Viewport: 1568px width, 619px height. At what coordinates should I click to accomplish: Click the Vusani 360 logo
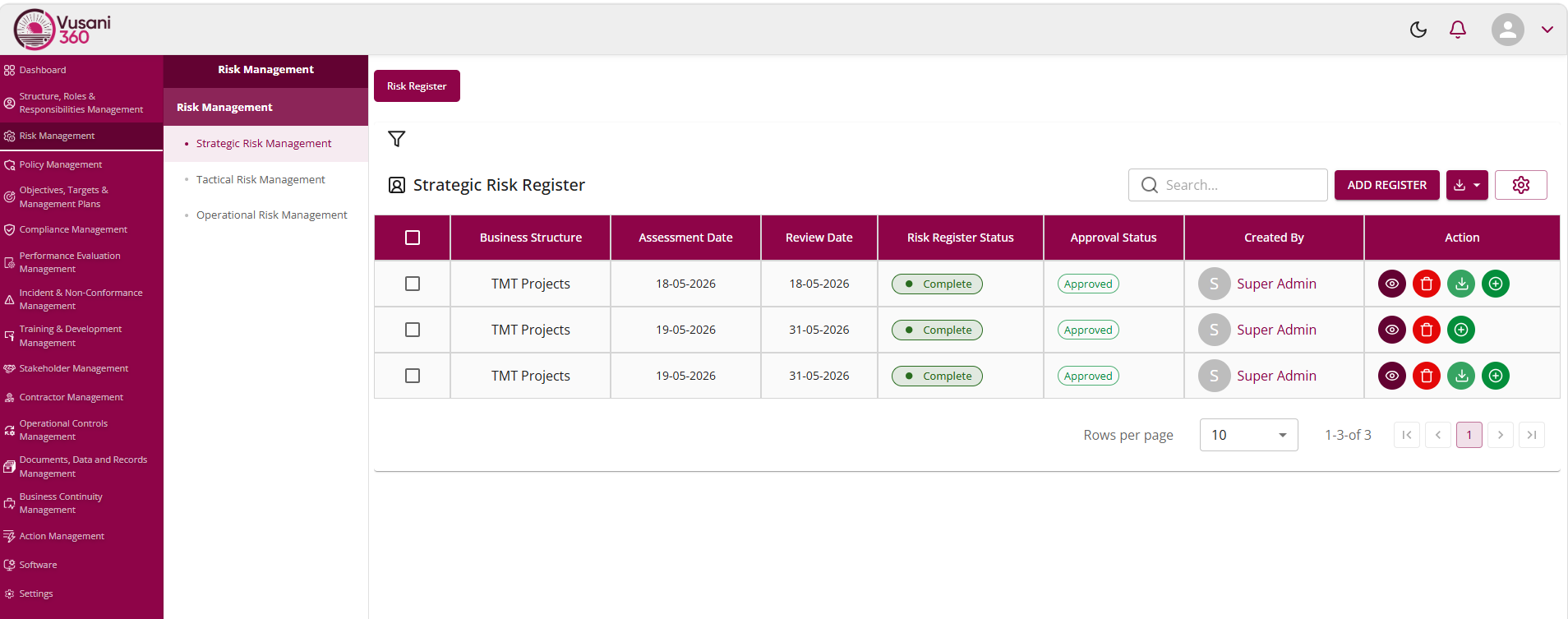tap(62, 30)
